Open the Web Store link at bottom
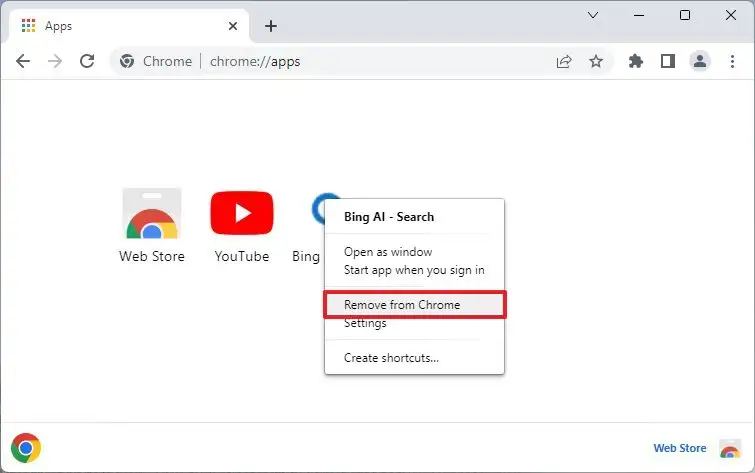755x473 pixels. pos(679,448)
